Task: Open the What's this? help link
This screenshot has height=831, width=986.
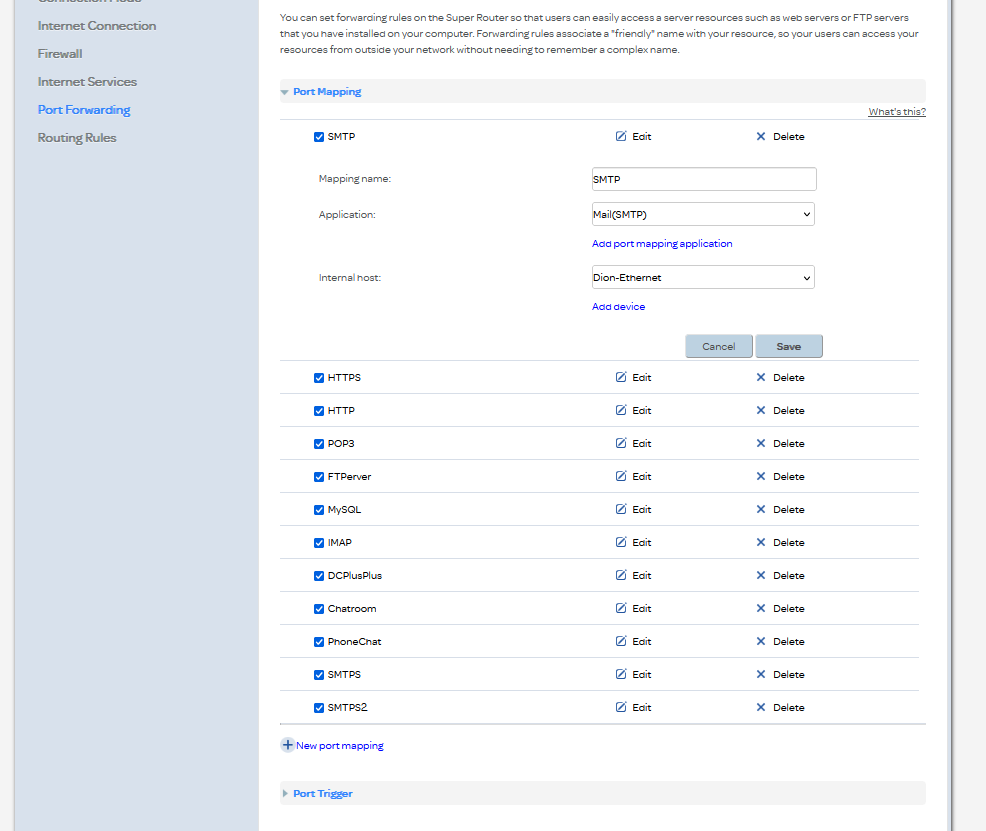Action: tap(896, 112)
